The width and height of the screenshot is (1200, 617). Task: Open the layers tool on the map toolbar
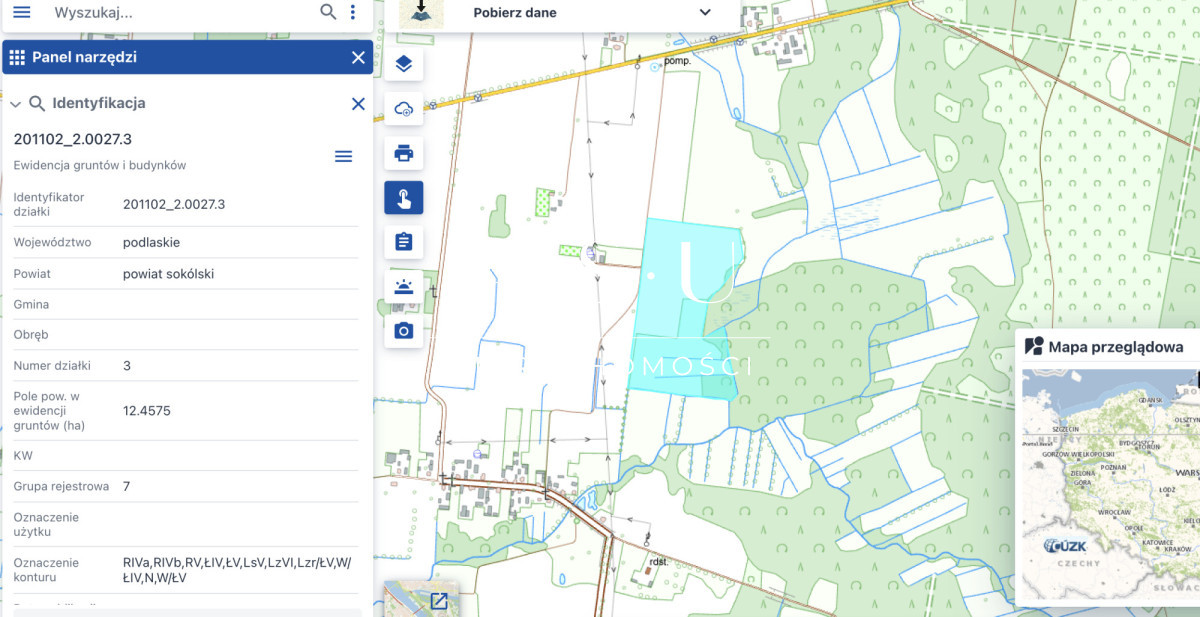404,65
